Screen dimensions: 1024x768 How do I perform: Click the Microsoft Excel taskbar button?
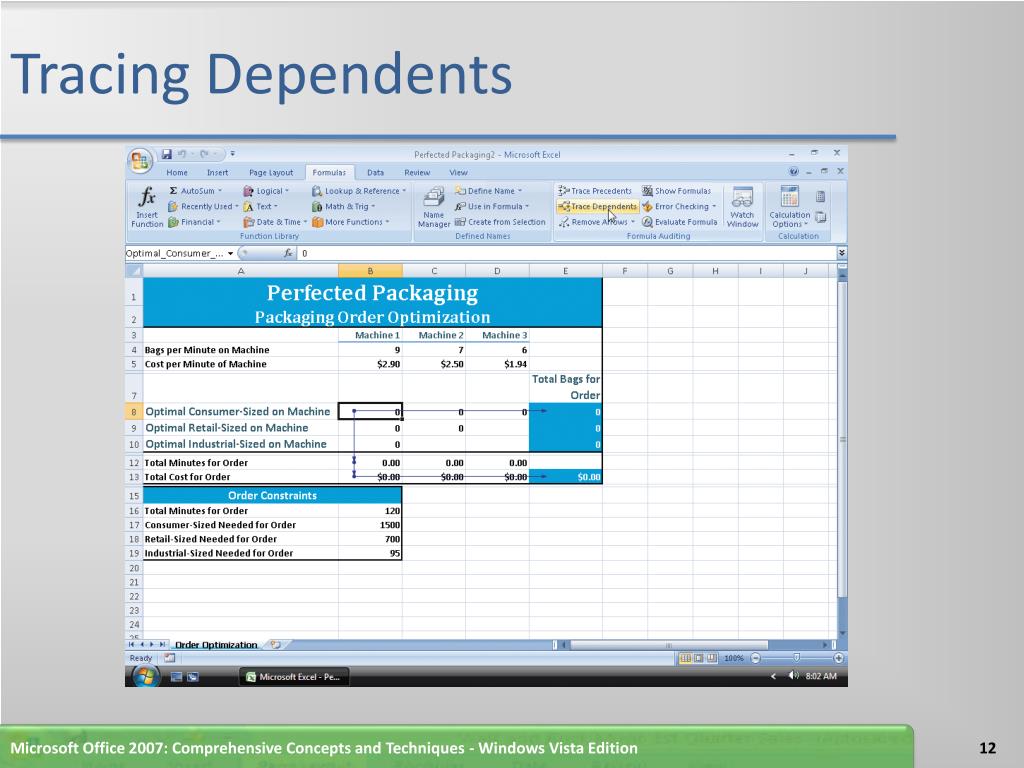tap(294, 677)
